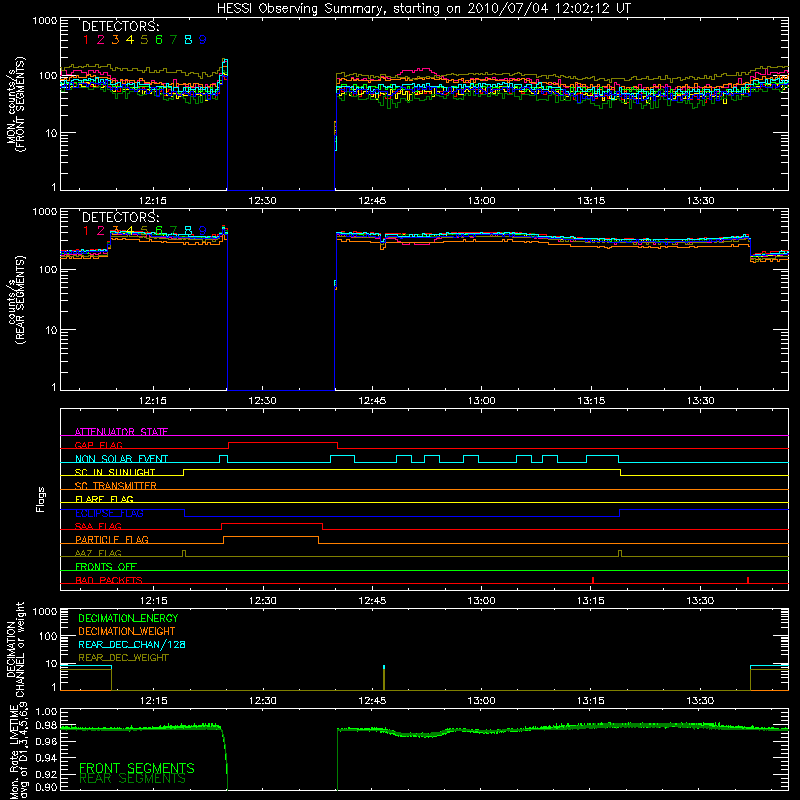Click the REAR_DEC_CHAN/128 legend entry
Viewport: 800px width, 800px height.
[132, 645]
